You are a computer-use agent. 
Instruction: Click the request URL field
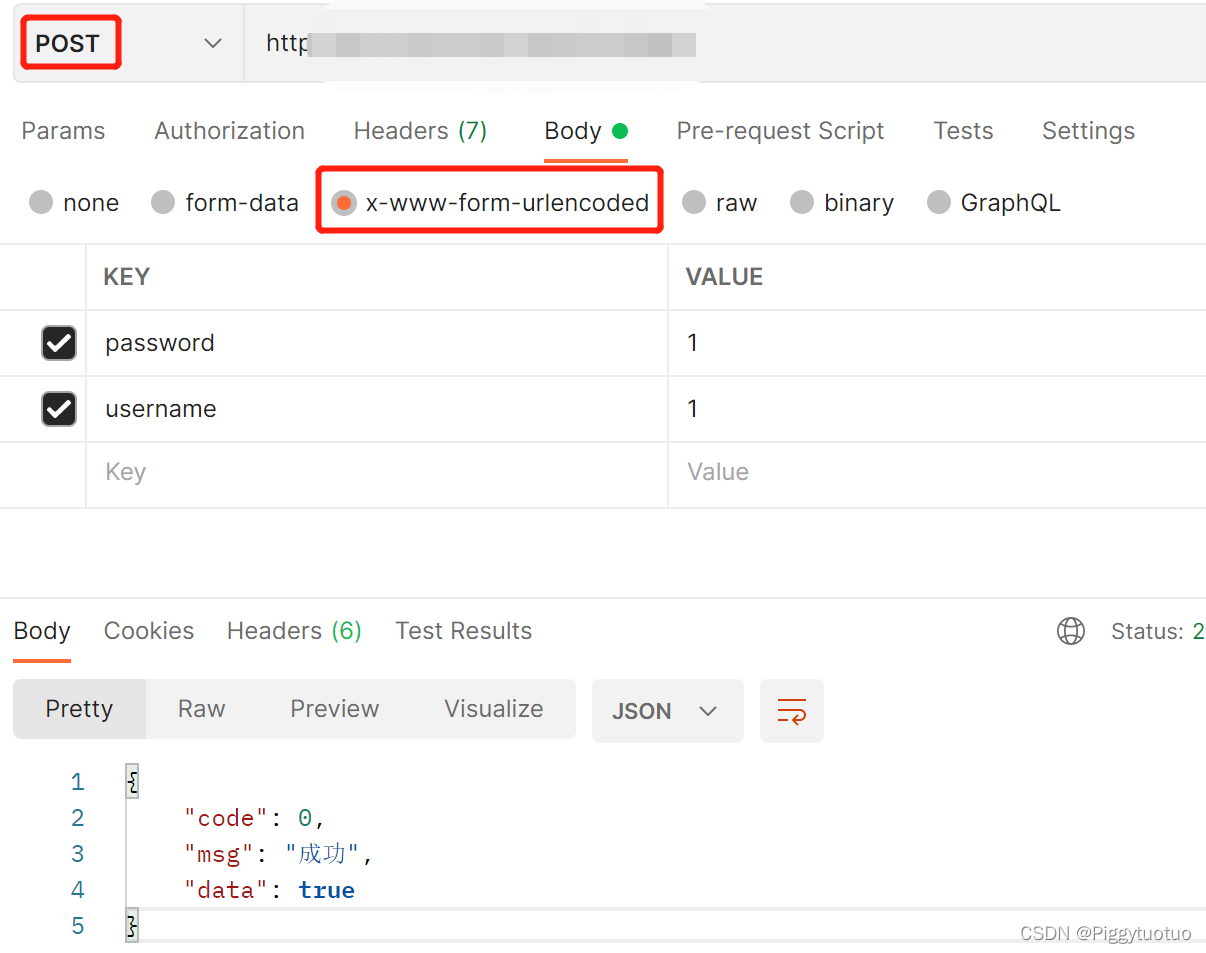(x=725, y=43)
